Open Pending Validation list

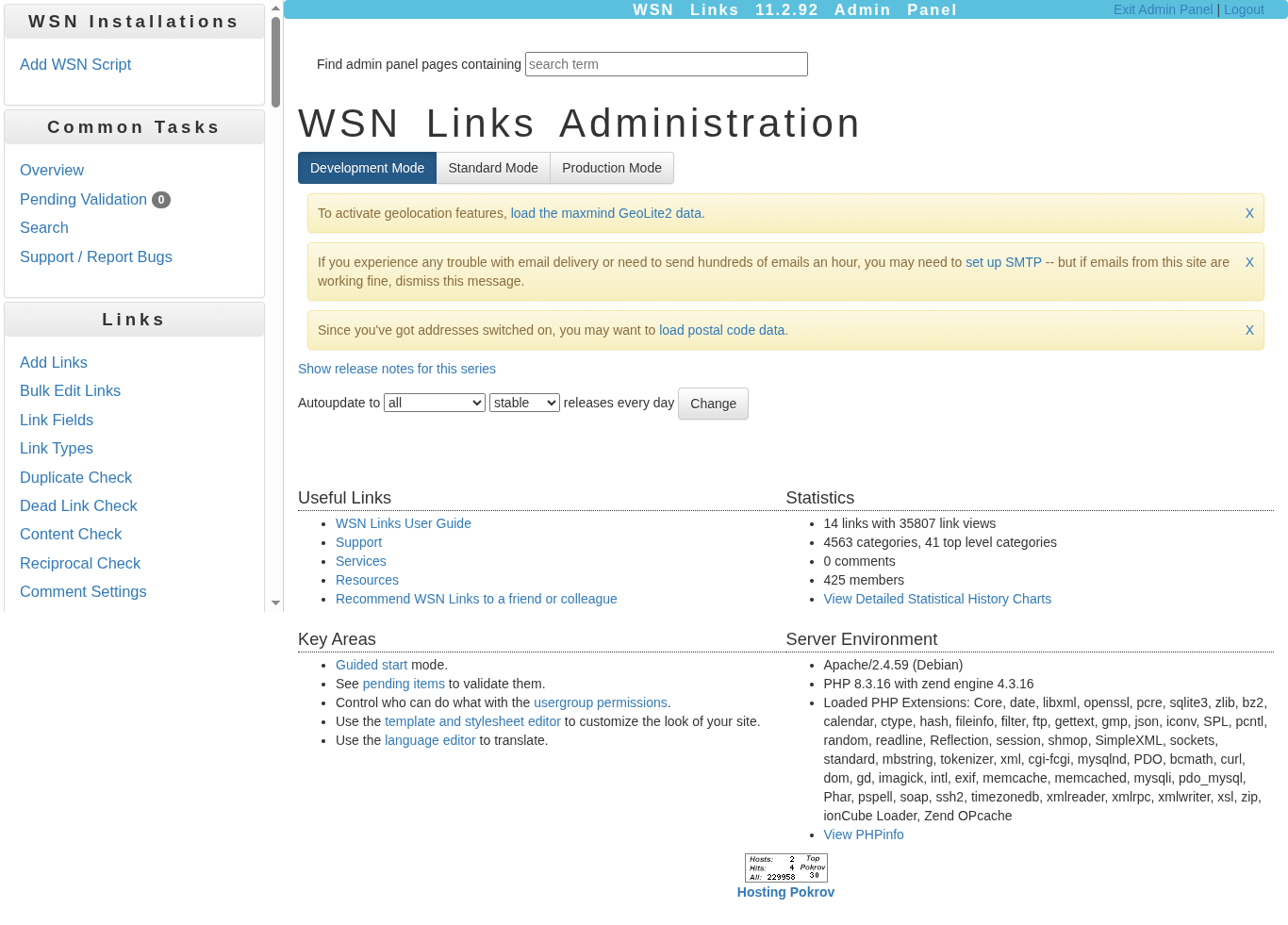click(x=83, y=199)
